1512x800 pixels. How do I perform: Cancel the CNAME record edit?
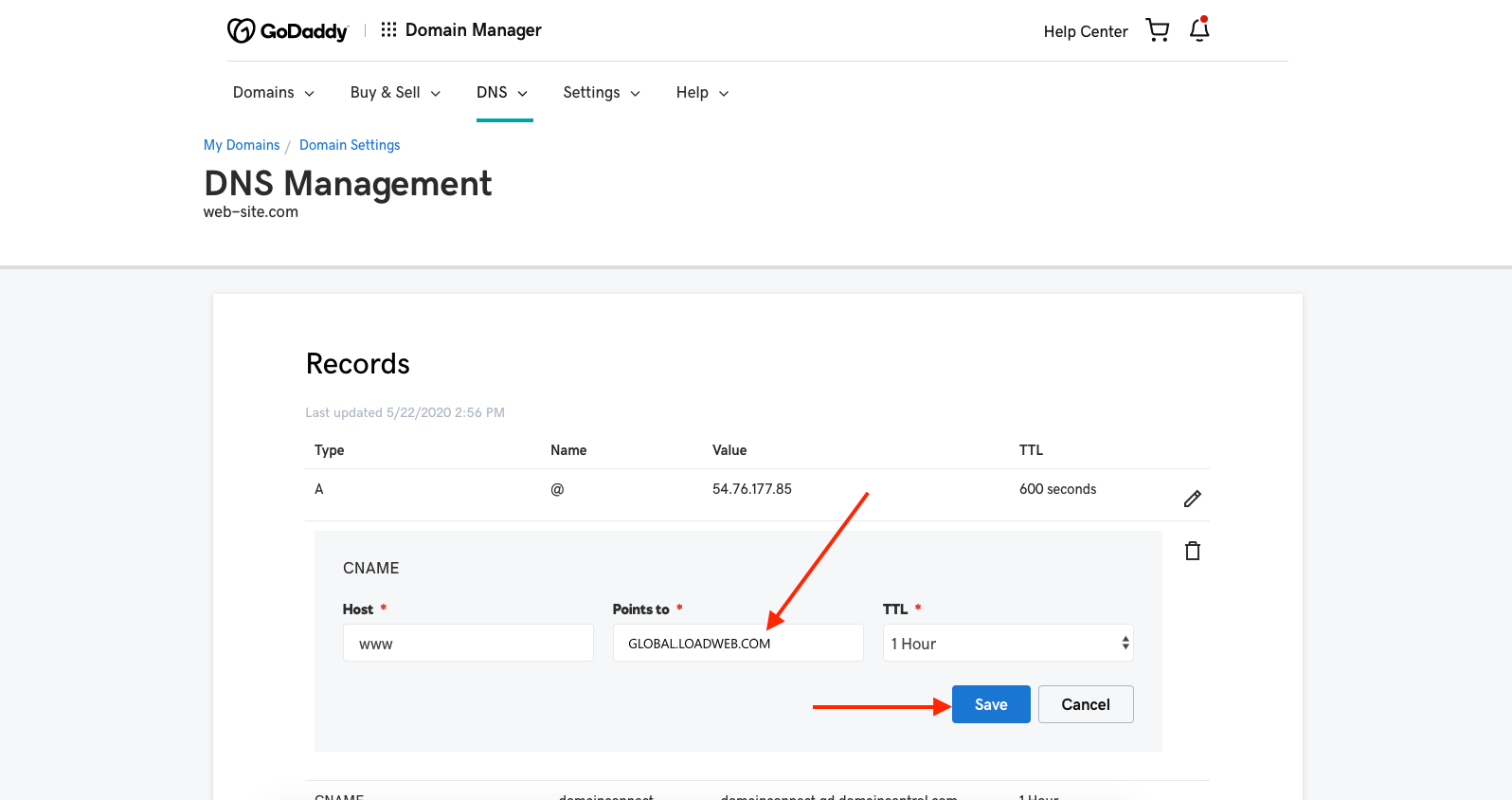(x=1086, y=704)
